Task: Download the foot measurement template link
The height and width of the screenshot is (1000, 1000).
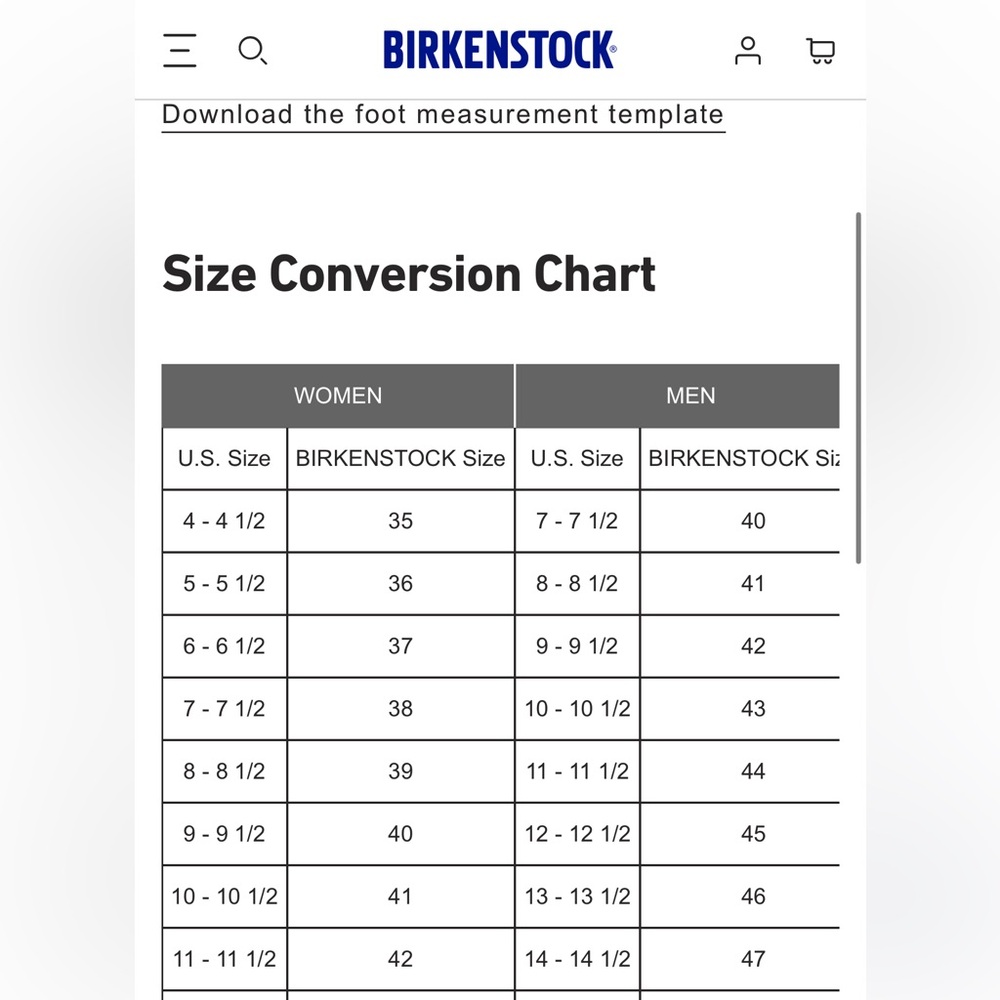Action: (x=443, y=115)
